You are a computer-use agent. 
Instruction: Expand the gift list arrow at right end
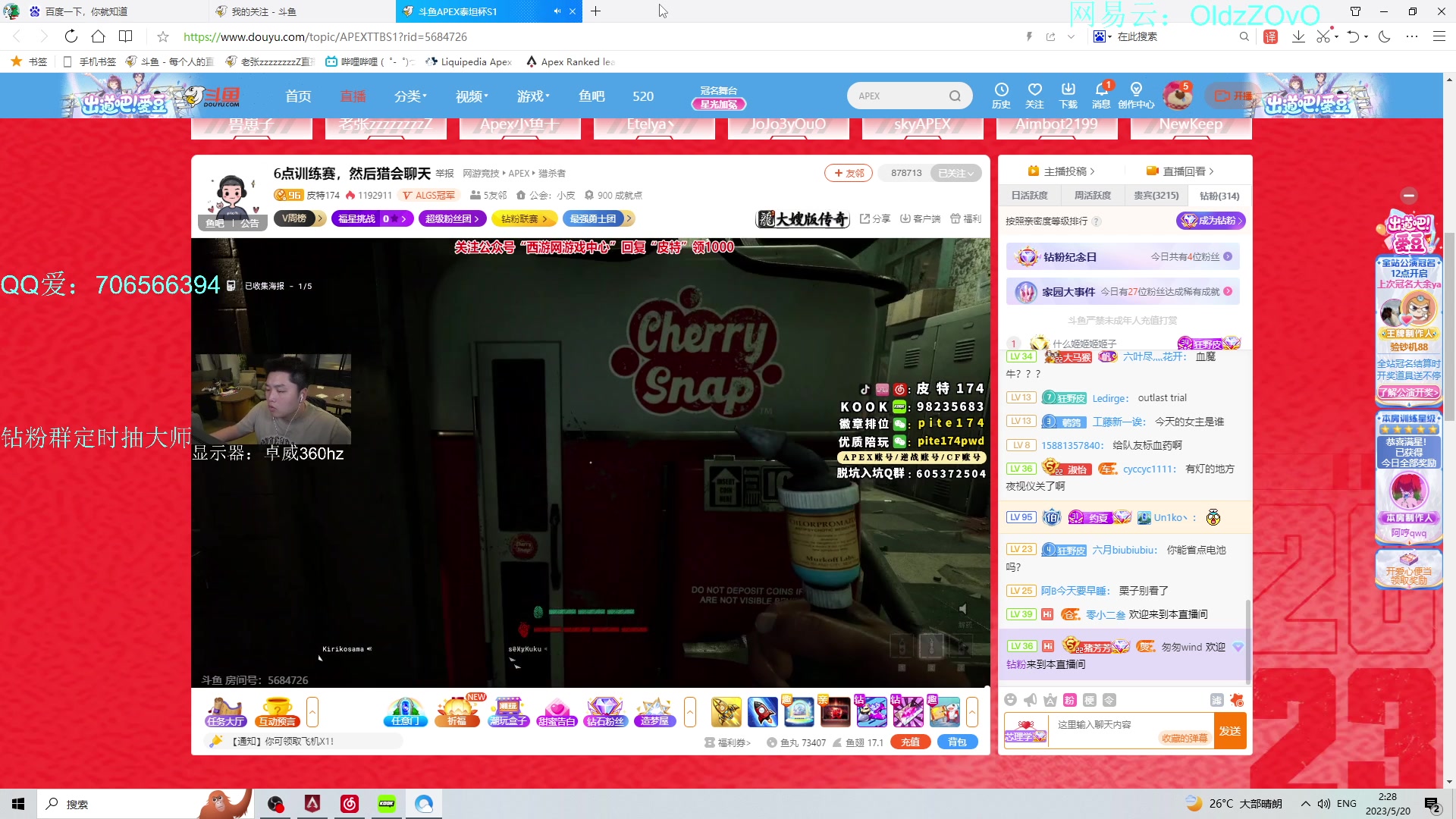click(971, 712)
